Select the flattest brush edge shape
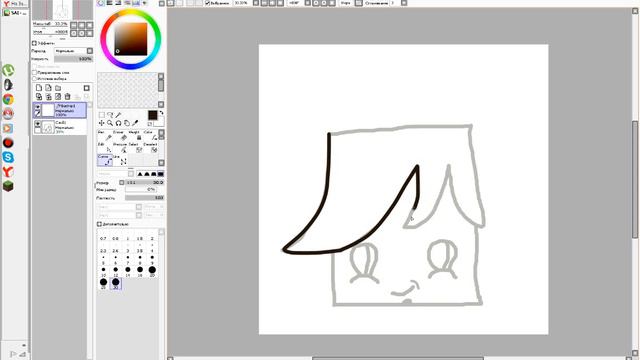 pyautogui.click(x=161, y=174)
